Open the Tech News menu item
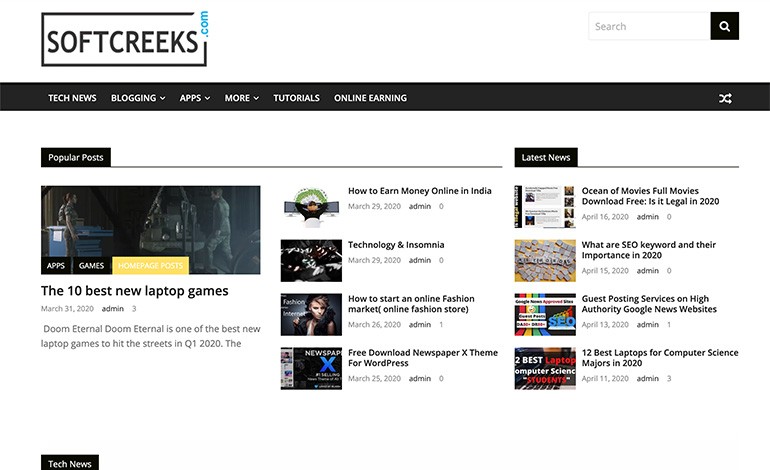This screenshot has width=770, height=470. click(72, 98)
